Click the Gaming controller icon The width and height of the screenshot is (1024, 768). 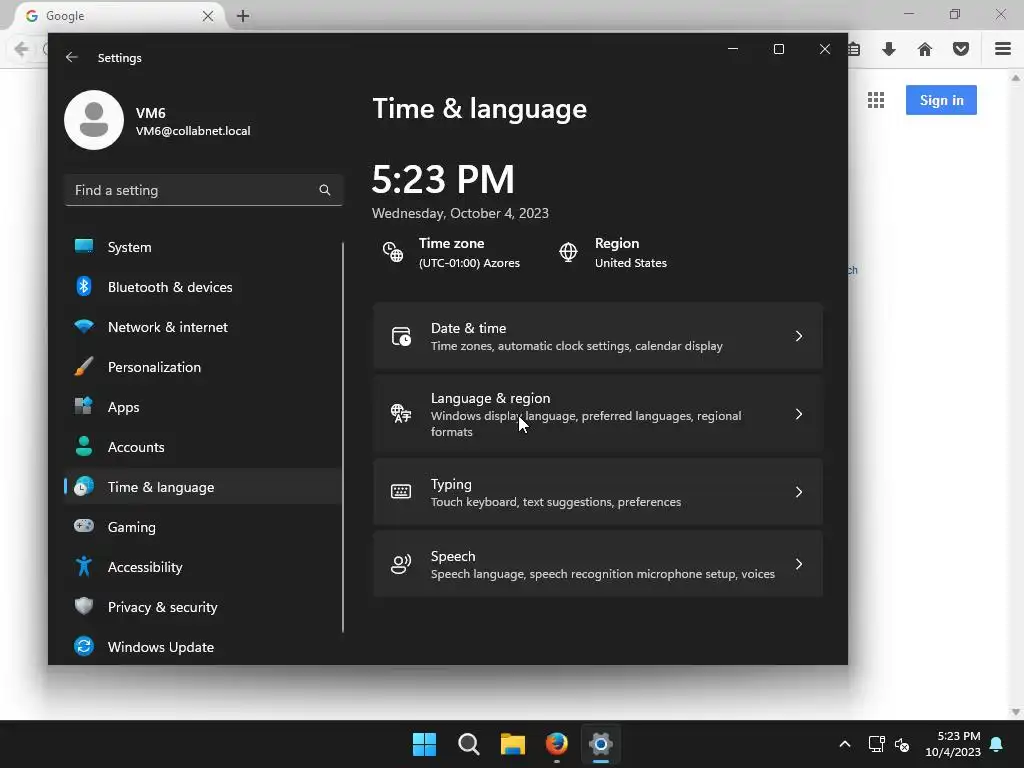click(x=84, y=526)
